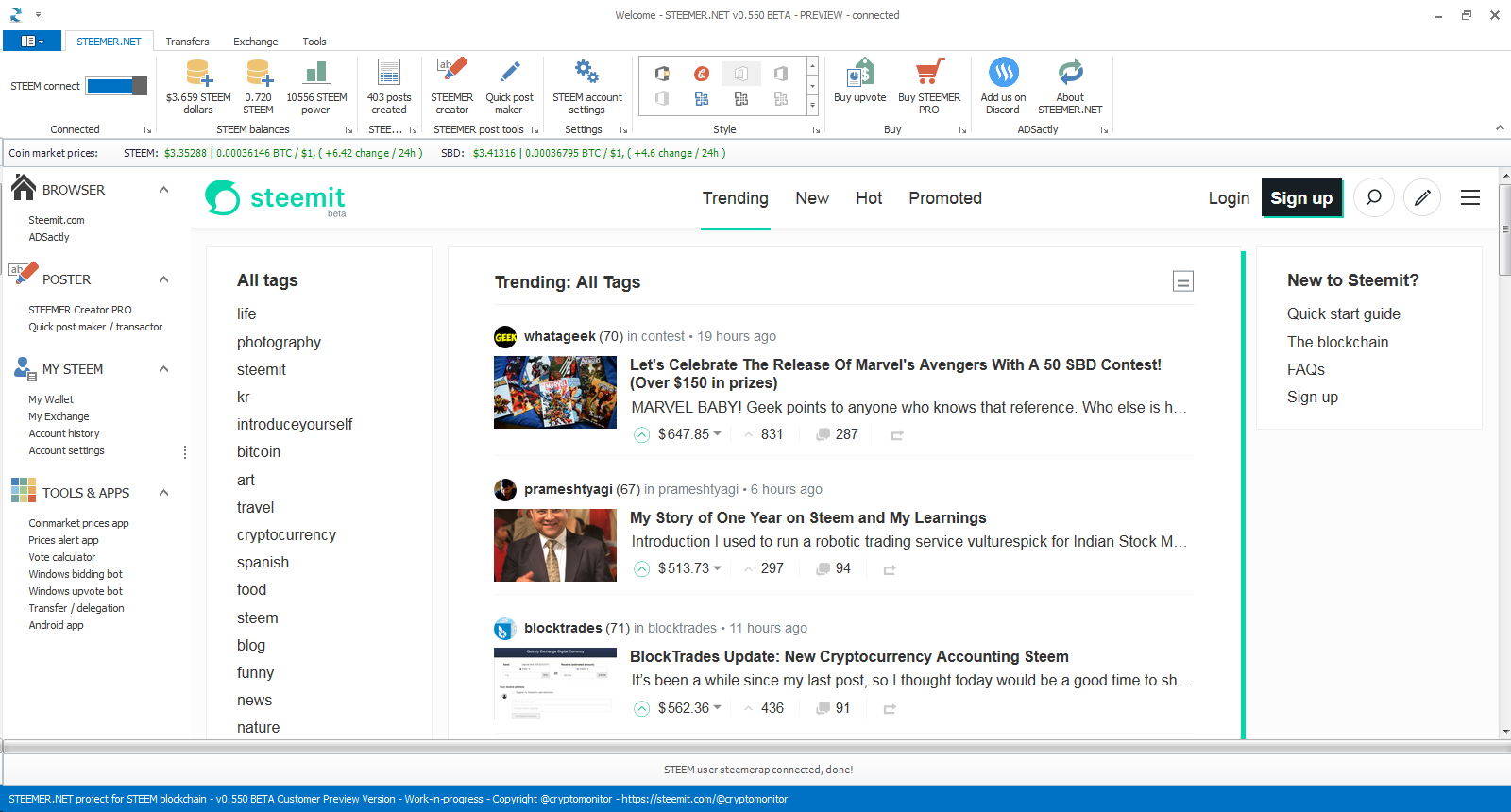Image resolution: width=1511 pixels, height=812 pixels.
Task: Switch to the Exchange ribbon tab
Action: pyautogui.click(x=256, y=42)
